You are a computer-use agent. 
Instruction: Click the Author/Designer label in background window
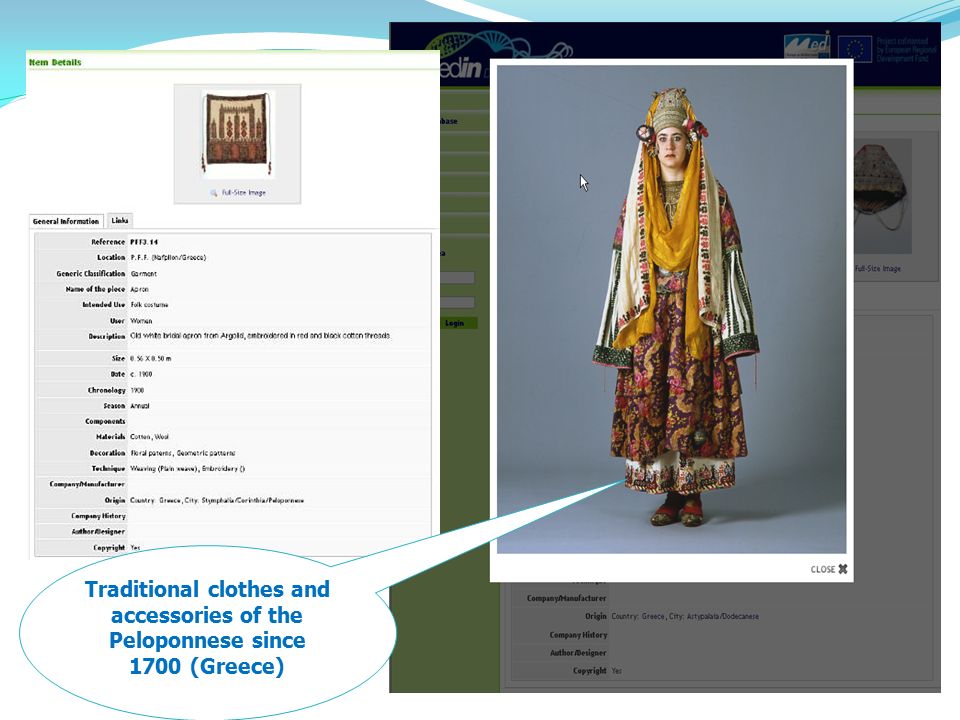578,653
